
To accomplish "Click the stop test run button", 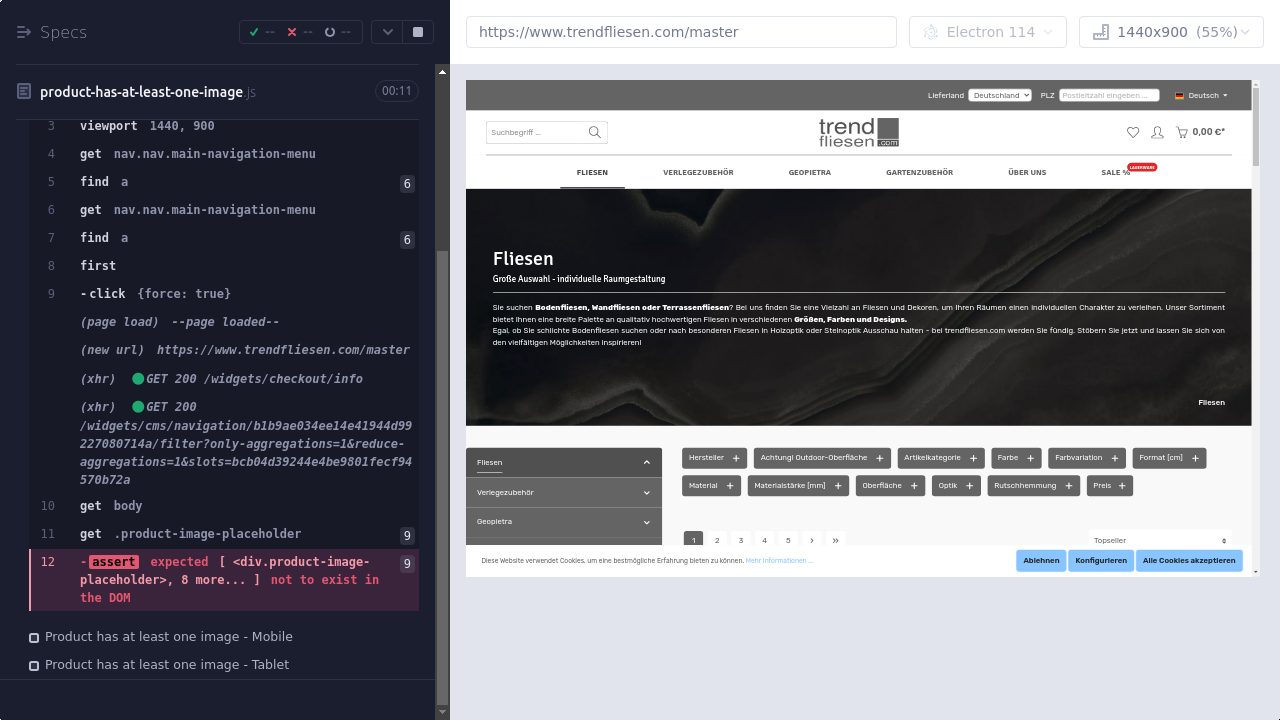I will (418, 32).
